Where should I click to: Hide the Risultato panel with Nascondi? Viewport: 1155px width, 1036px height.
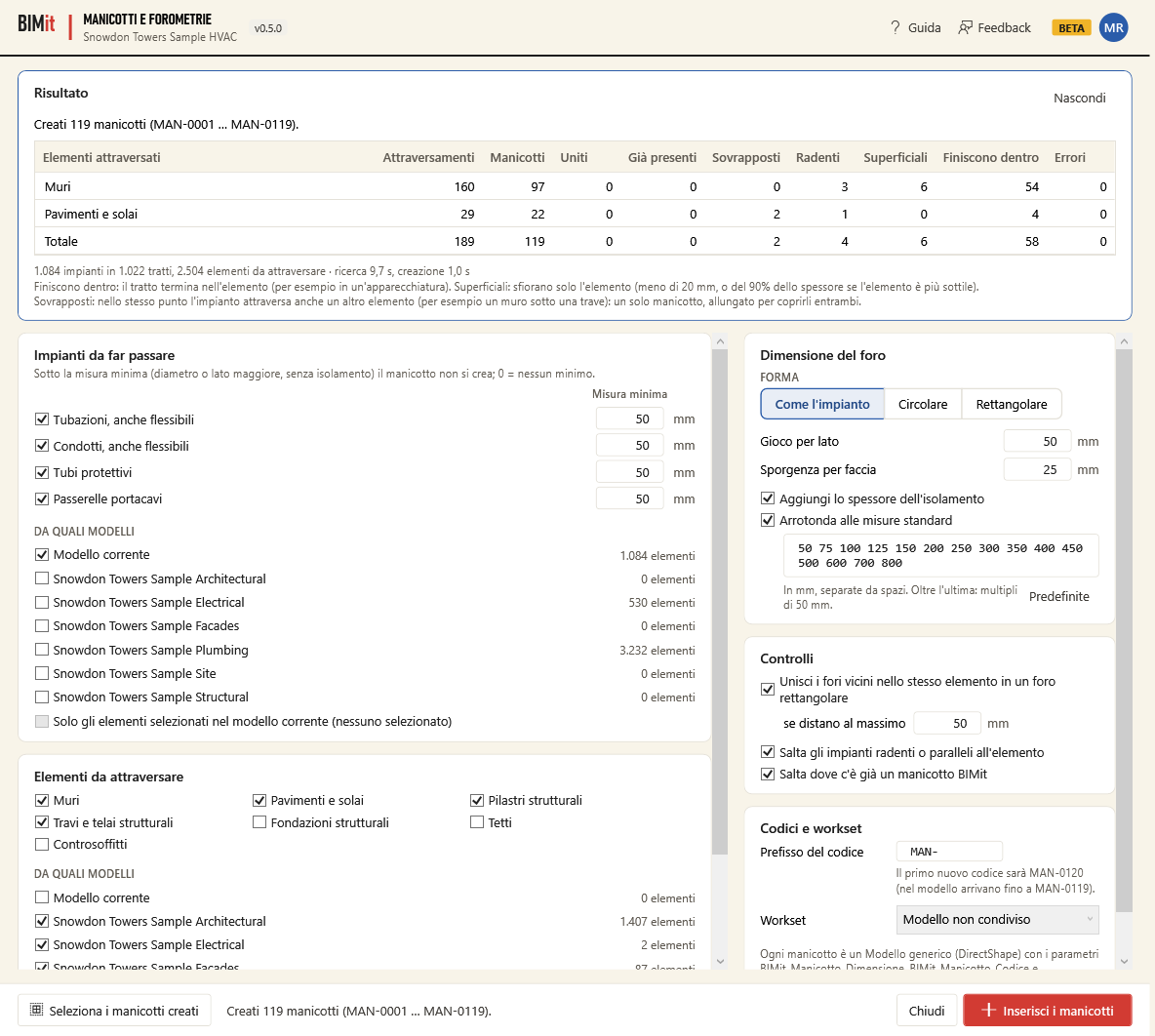coord(1079,98)
